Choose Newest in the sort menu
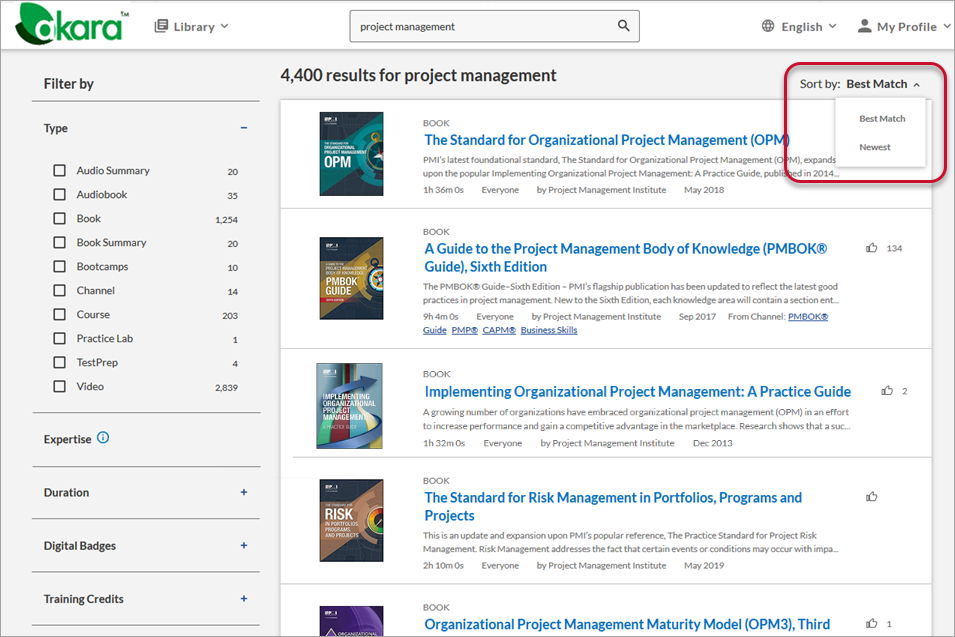The image size is (955, 637). click(x=874, y=147)
